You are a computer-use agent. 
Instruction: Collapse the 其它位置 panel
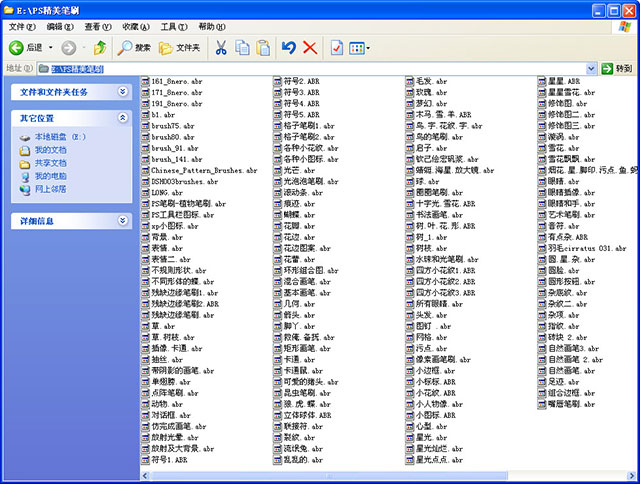(x=122, y=118)
